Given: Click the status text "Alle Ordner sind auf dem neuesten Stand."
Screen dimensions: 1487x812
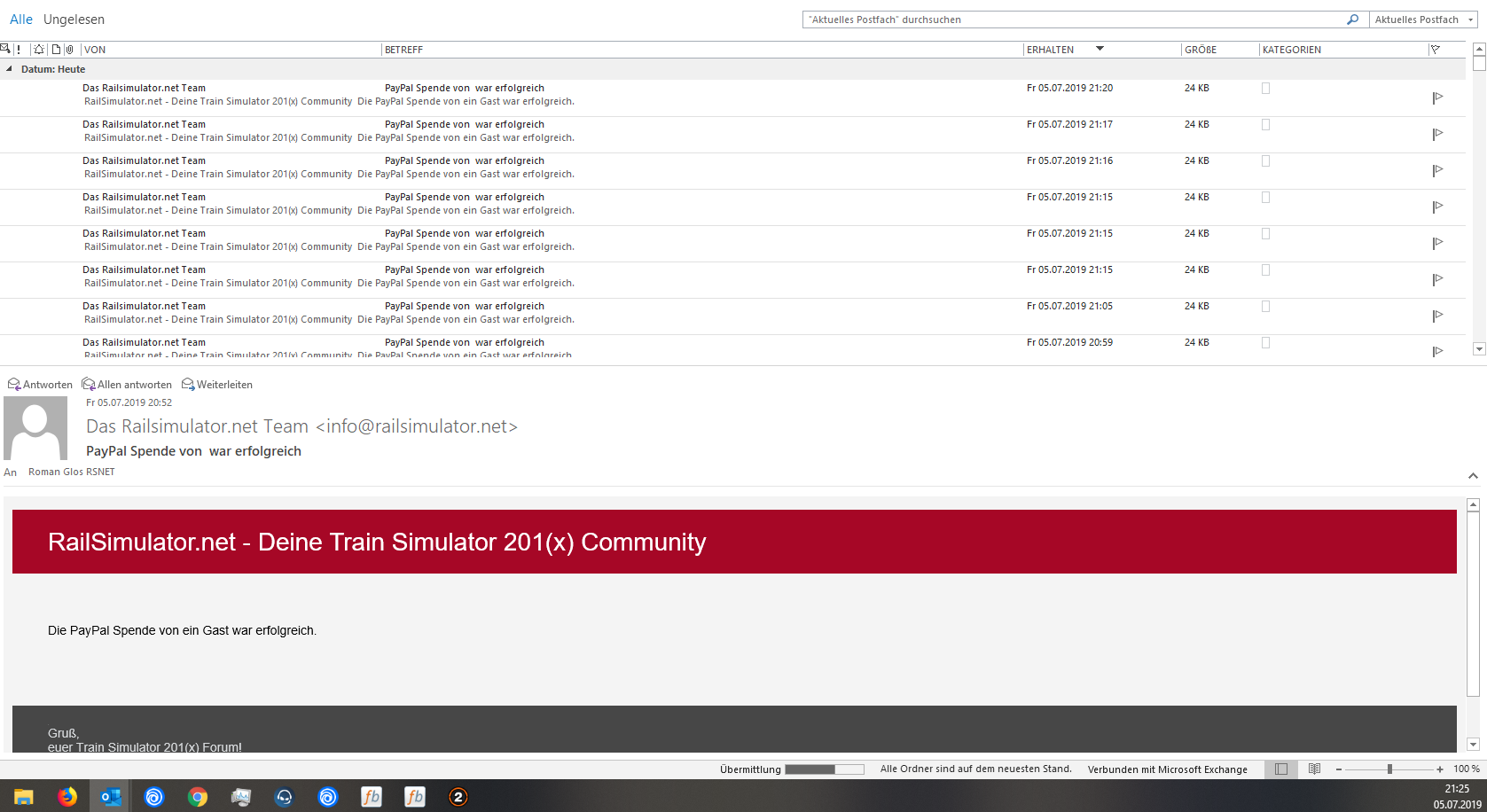Looking at the screenshot, I should (x=976, y=769).
